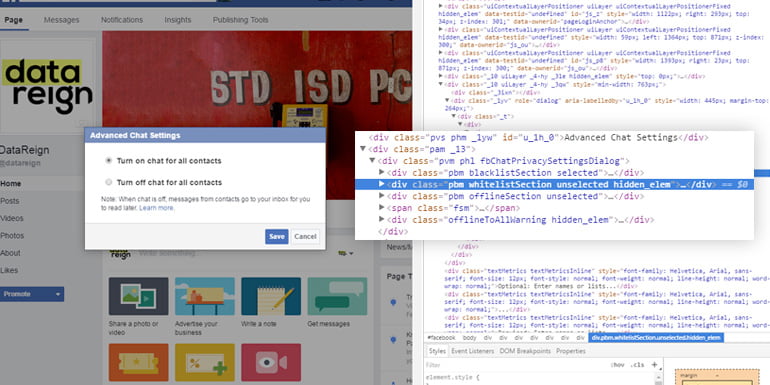Click the video camera icon tile
The height and width of the screenshot is (385, 770).
[271, 362]
